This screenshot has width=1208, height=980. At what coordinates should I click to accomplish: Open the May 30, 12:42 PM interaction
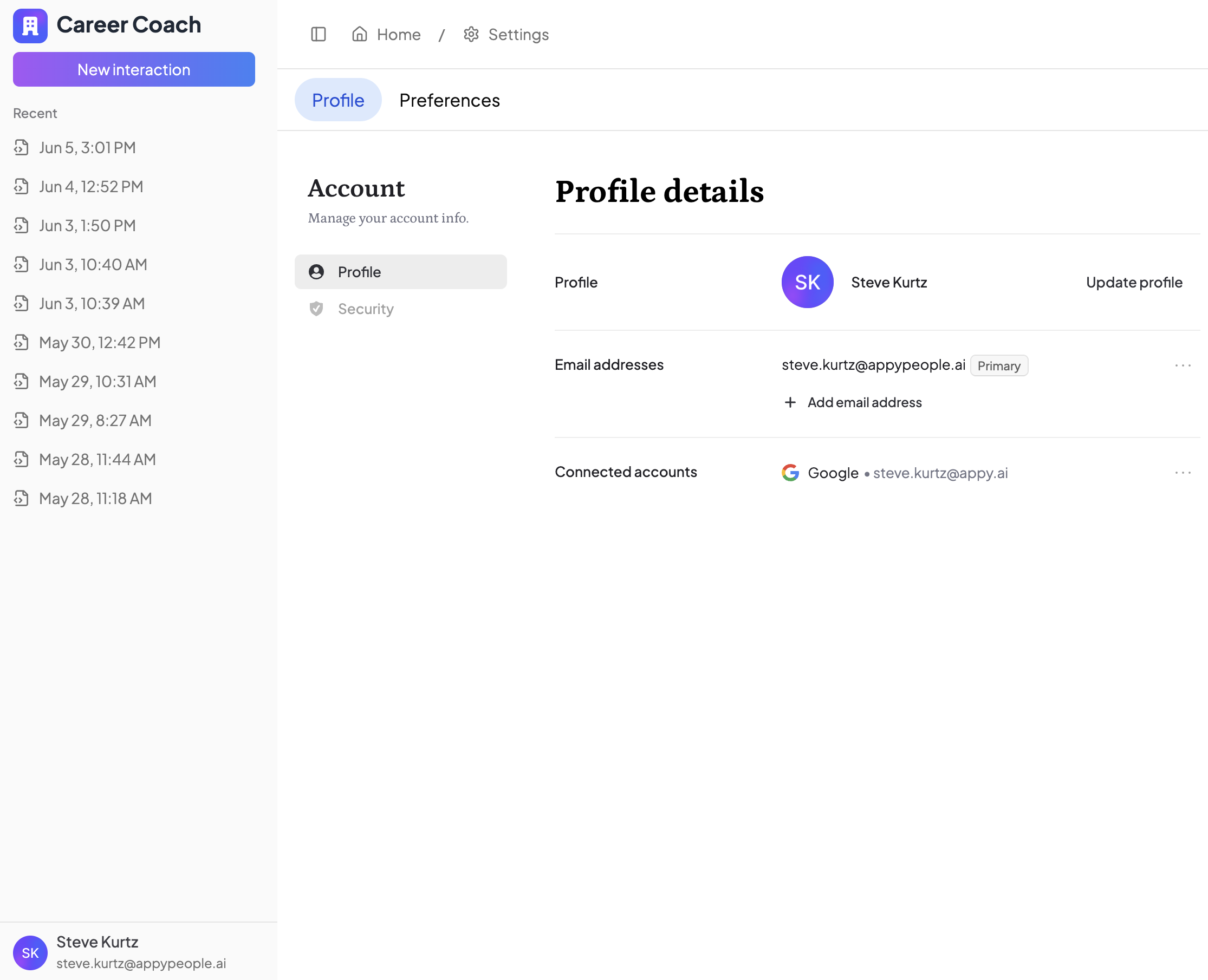pyautogui.click(x=99, y=343)
